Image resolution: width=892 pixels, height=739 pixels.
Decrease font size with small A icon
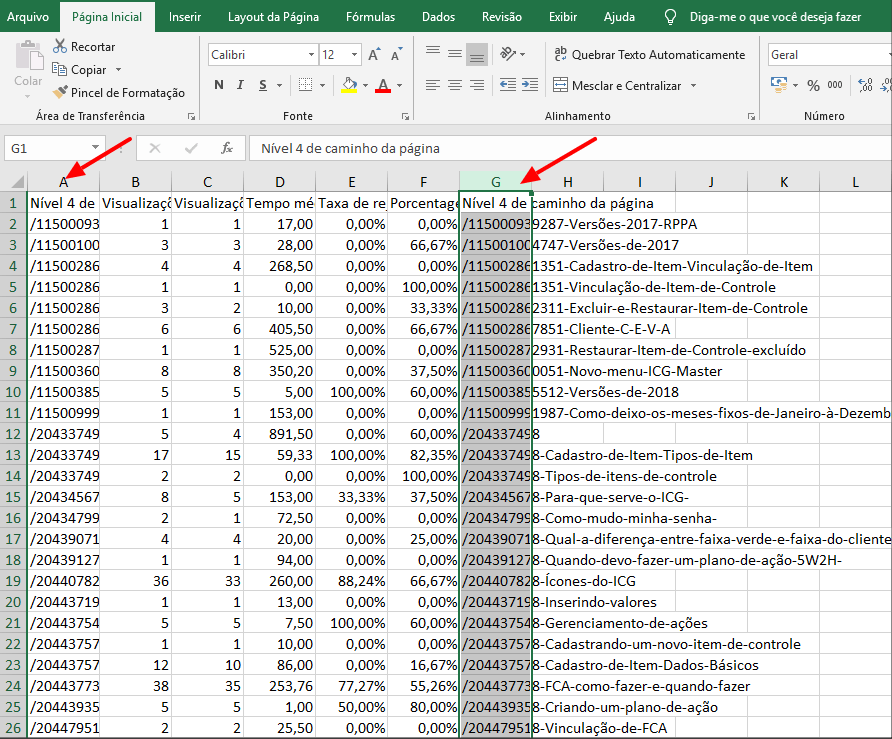(x=397, y=55)
